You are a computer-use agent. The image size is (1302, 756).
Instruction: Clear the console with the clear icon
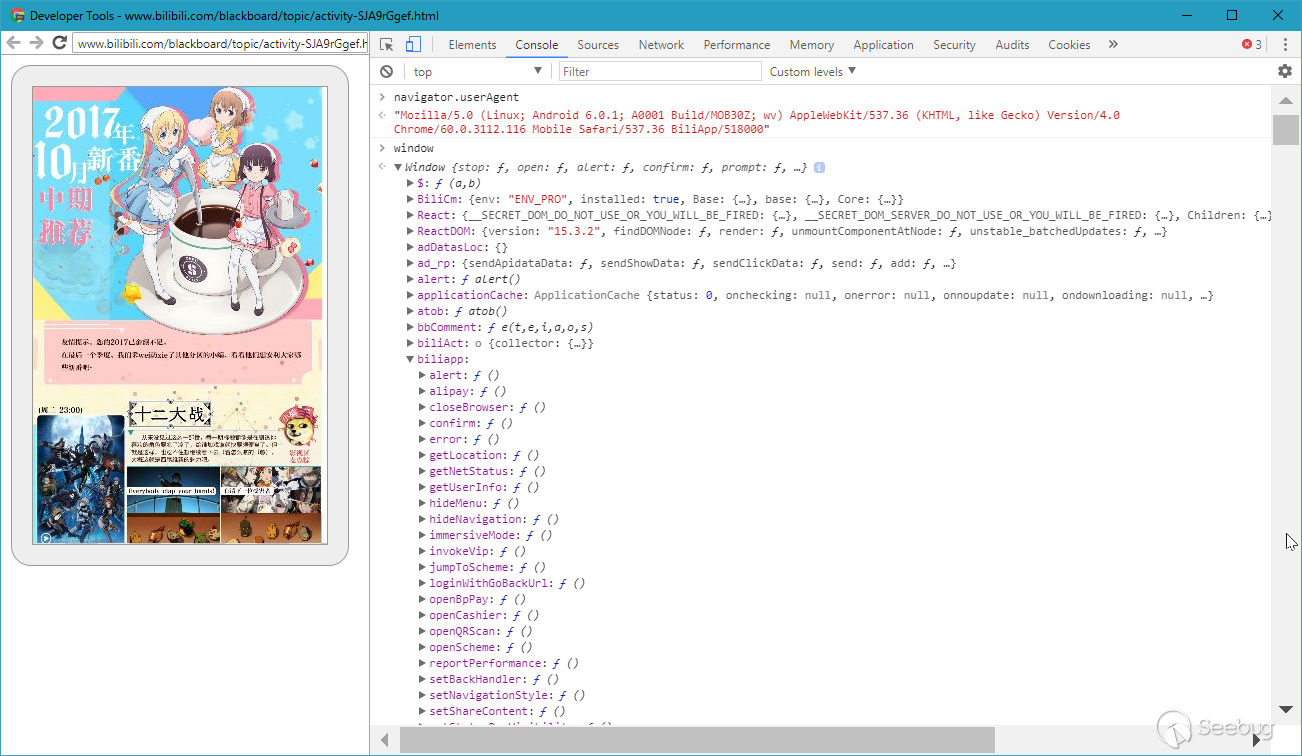pos(386,72)
